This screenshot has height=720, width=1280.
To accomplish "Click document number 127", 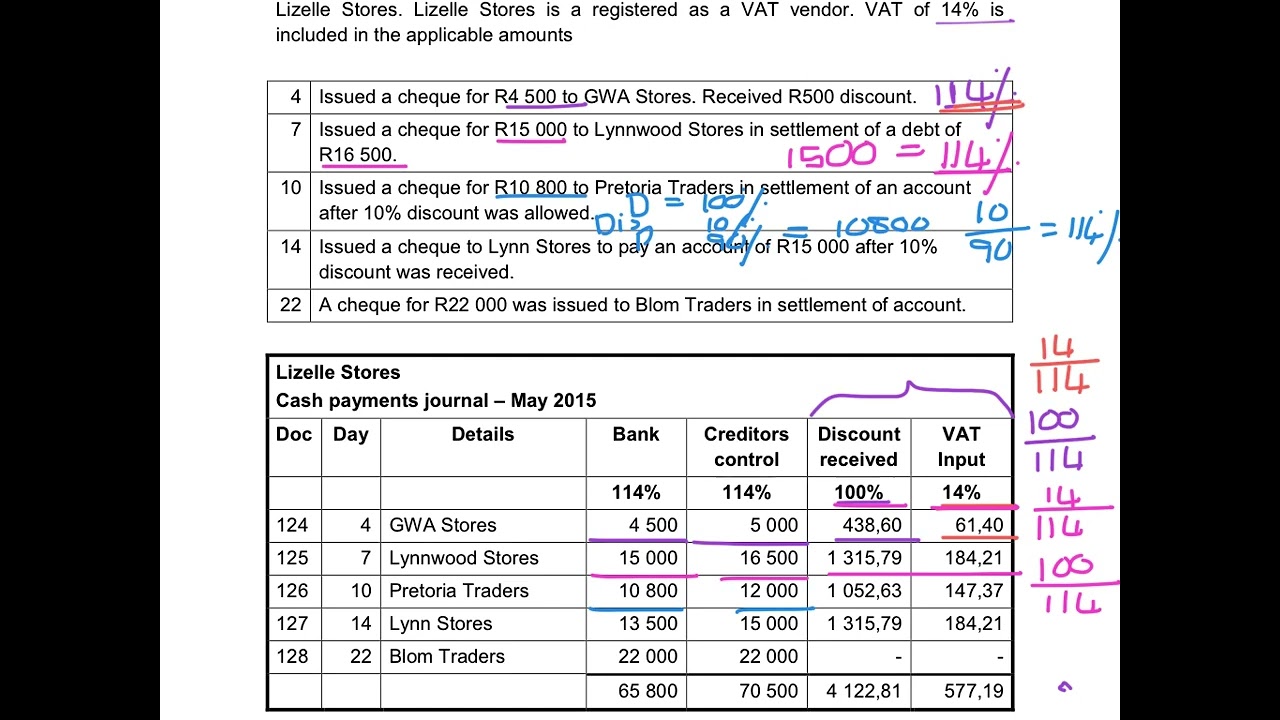I will click(x=292, y=623).
